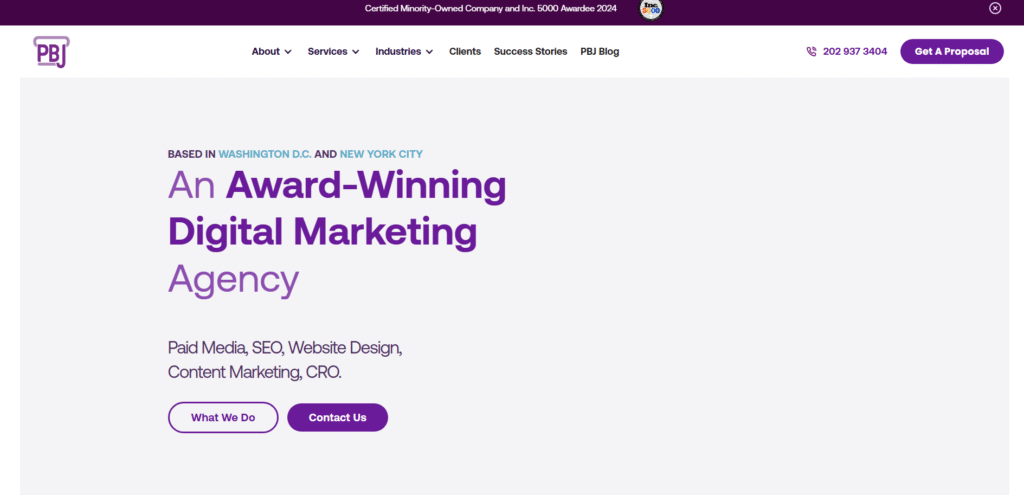1024x495 pixels.
Task: Go to the Clients page
Action: 465,52
